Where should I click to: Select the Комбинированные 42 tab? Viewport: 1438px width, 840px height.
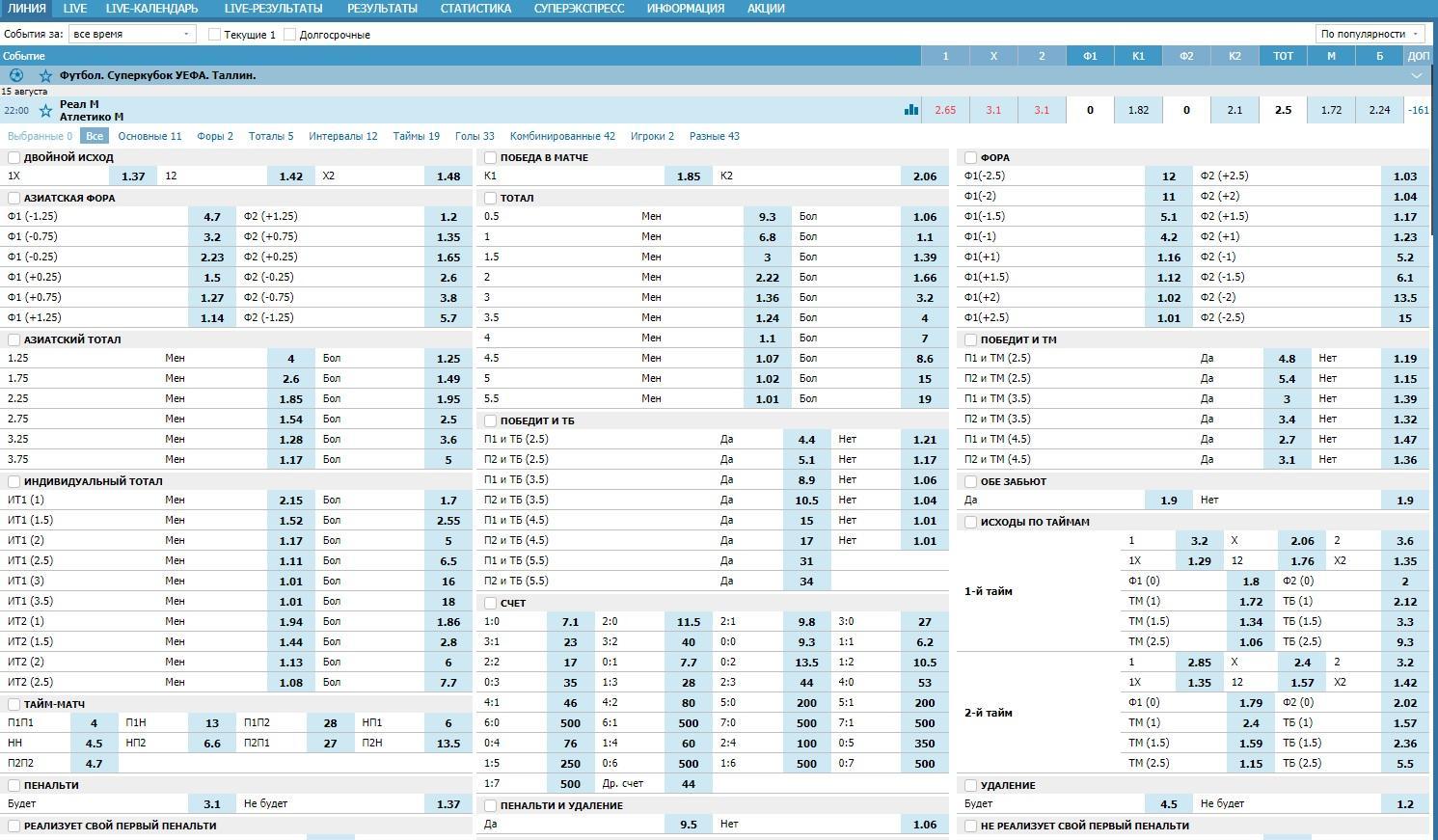[562, 136]
